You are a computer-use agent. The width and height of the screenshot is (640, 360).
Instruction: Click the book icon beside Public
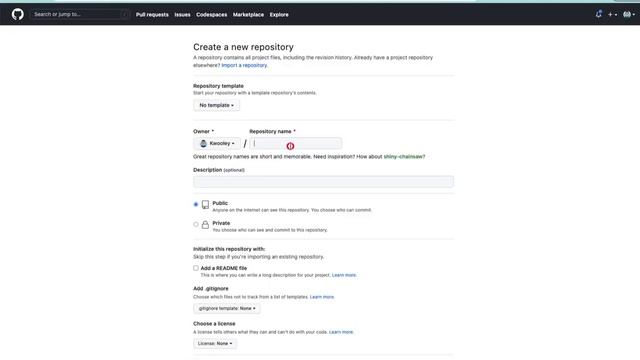[205, 204]
